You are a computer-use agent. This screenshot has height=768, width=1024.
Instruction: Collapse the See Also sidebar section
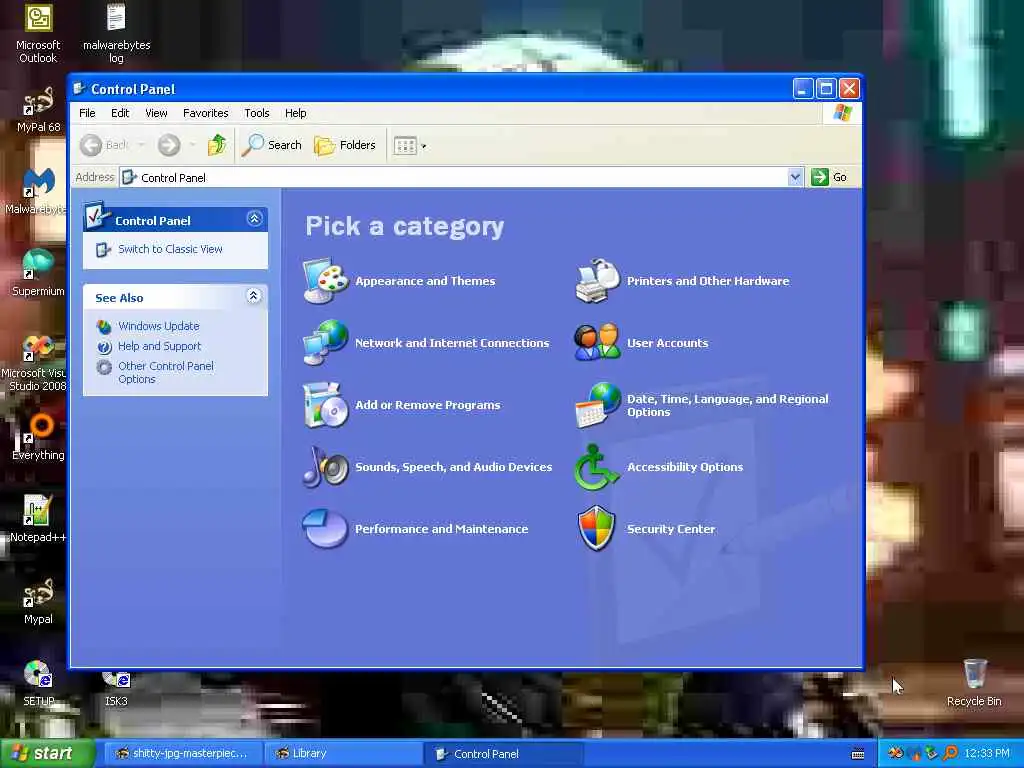[x=253, y=296]
